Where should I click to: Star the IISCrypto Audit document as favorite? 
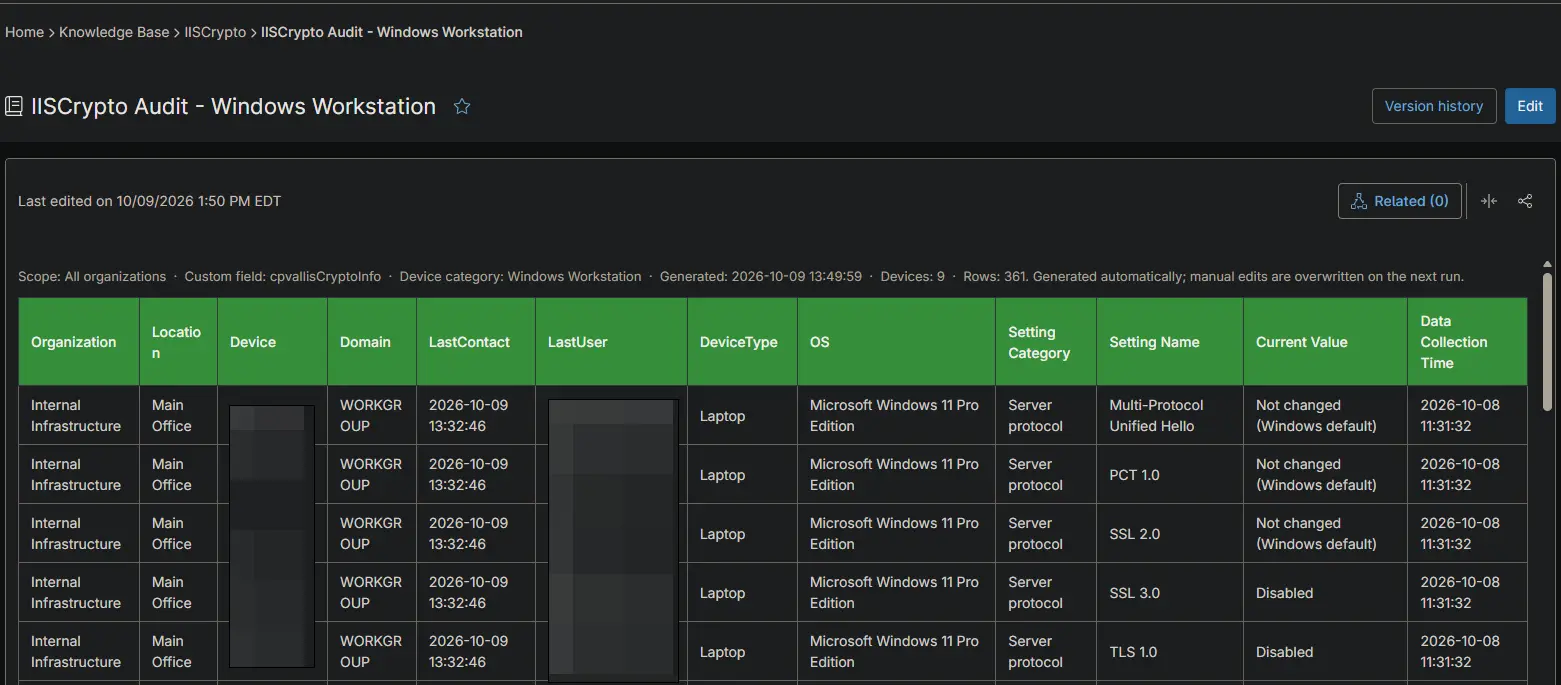point(462,106)
